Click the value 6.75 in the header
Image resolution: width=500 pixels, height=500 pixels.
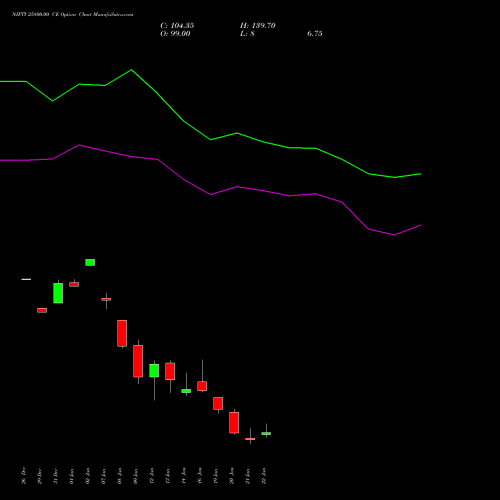click(315, 34)
